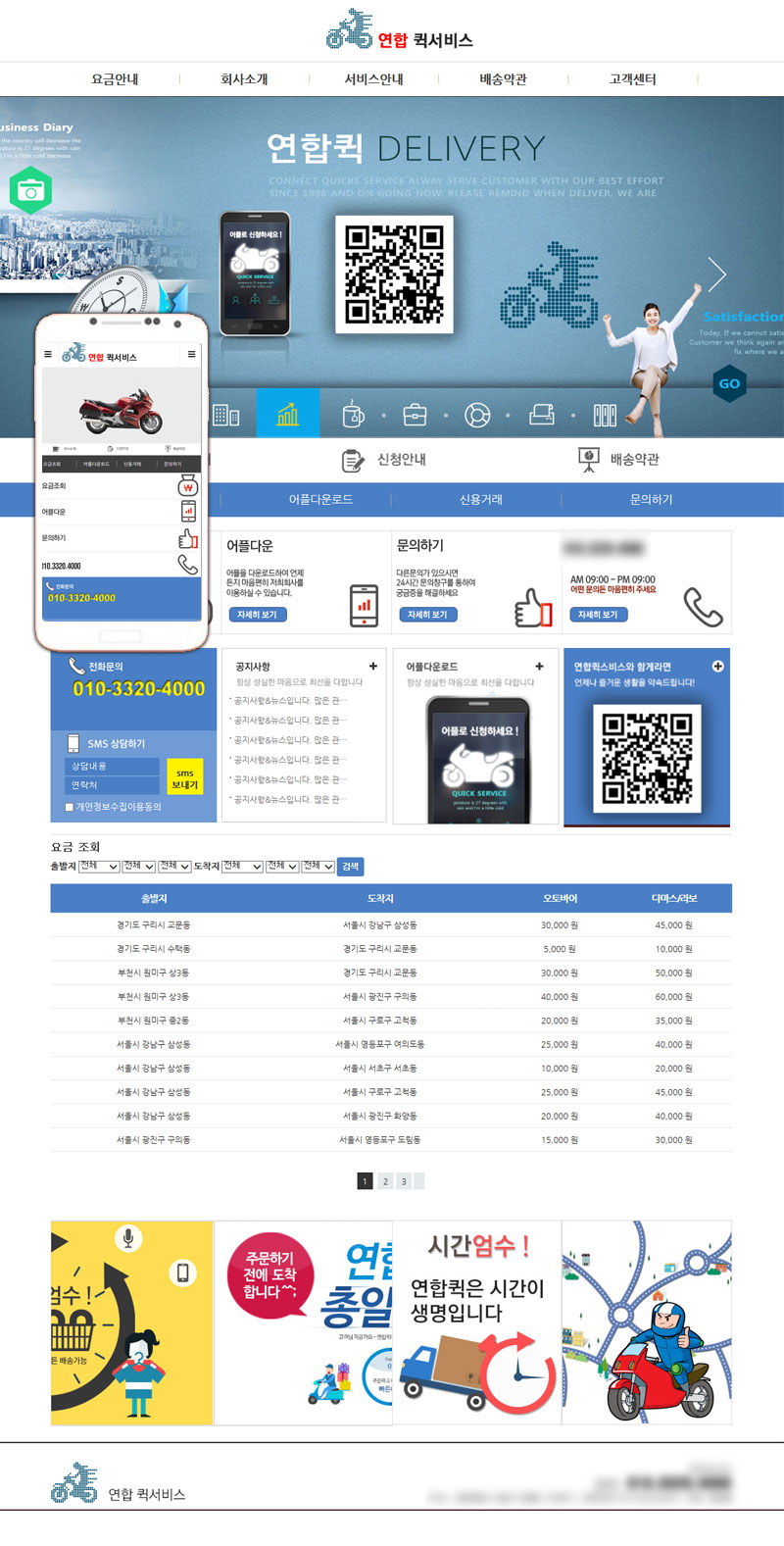The height and width of the screenshot is (1546, 784).
Task: Click the printer icon in banner strip
Action: 542,415
